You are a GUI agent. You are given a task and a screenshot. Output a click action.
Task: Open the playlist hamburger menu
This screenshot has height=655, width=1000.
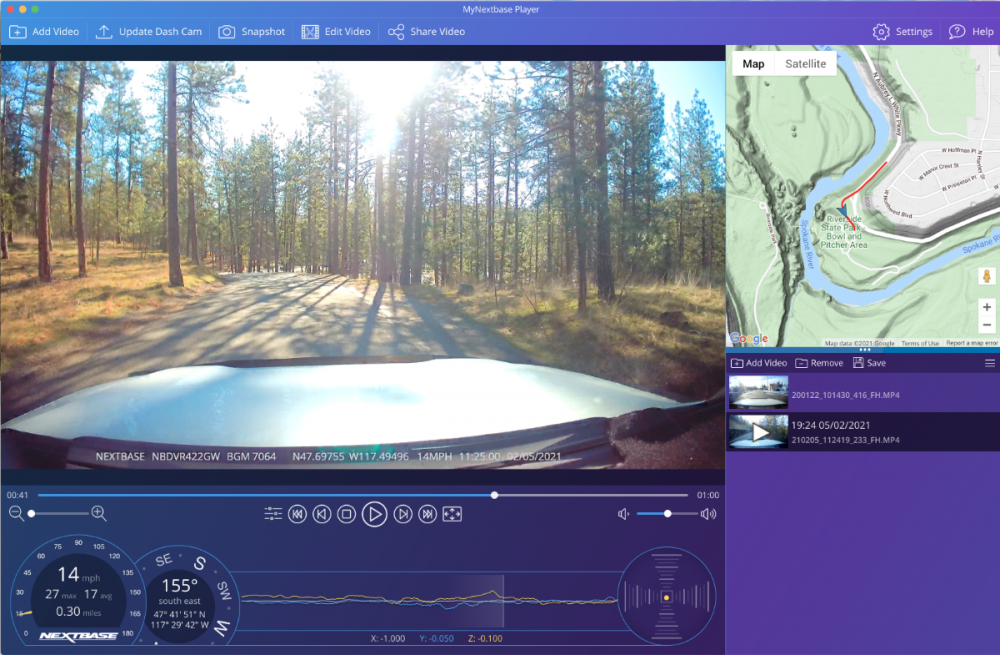pos(990,363)
